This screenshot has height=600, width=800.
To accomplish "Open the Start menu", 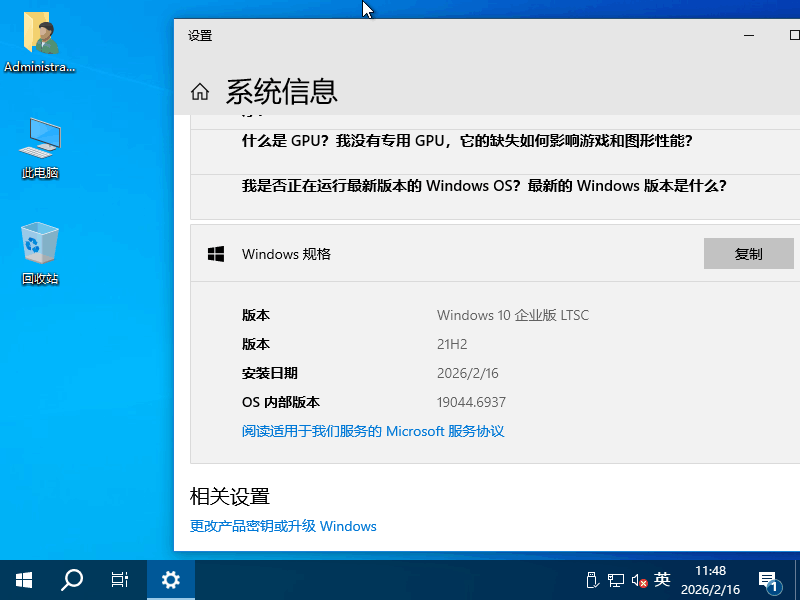I will 22,579.
